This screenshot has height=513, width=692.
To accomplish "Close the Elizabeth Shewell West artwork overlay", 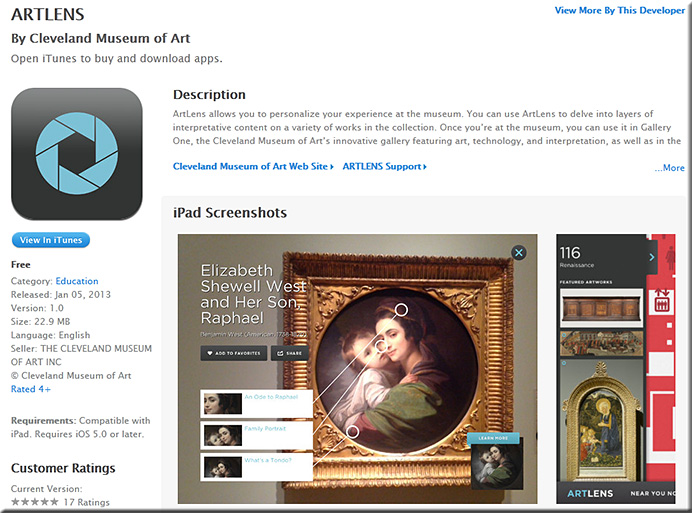I will click(519, 253).
